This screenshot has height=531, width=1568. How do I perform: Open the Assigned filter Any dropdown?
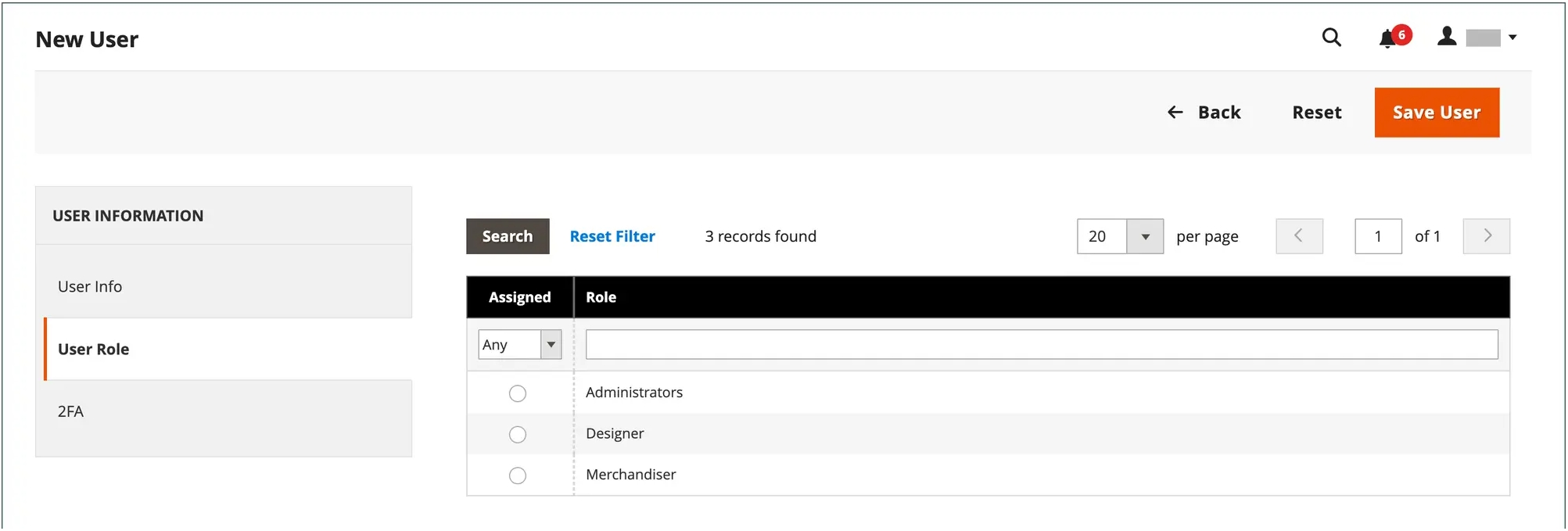point(520,345)
